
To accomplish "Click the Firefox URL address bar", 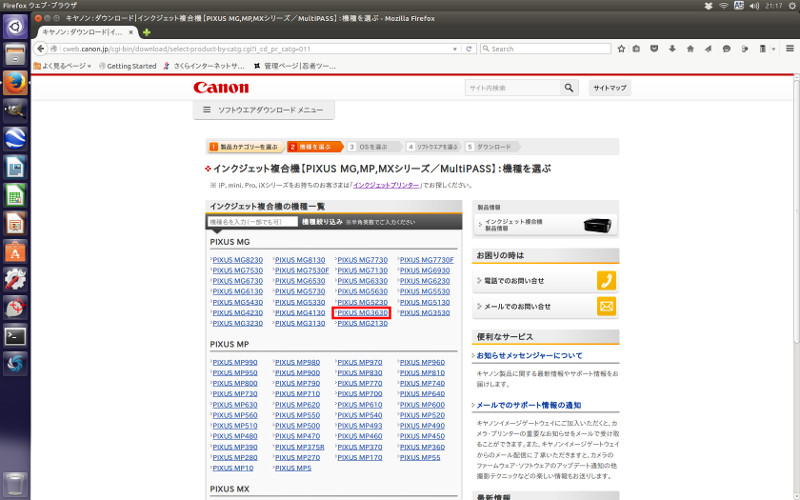I will (x=255, y=49).
